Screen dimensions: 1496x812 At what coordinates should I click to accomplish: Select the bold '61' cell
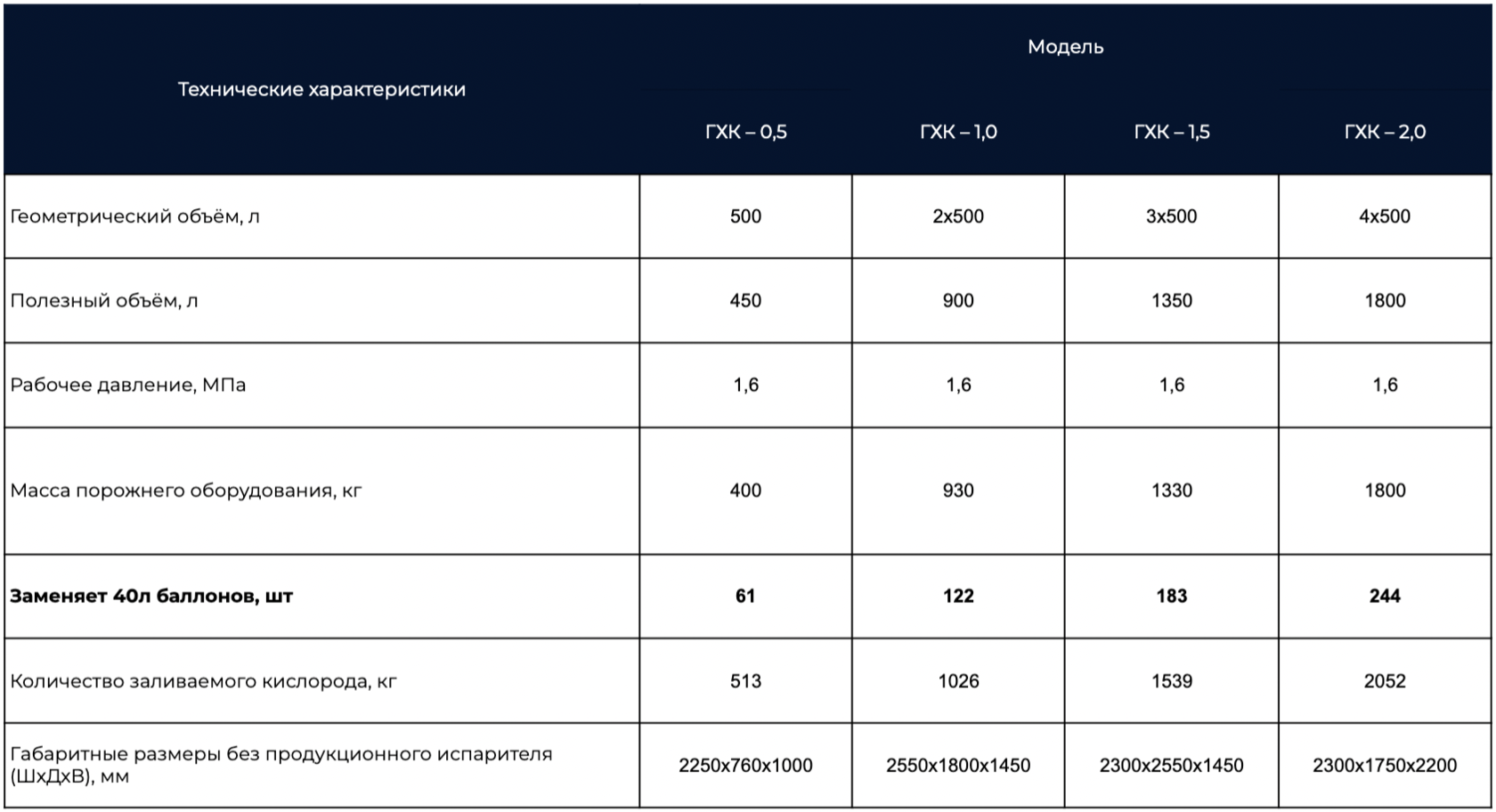(745, 597)
